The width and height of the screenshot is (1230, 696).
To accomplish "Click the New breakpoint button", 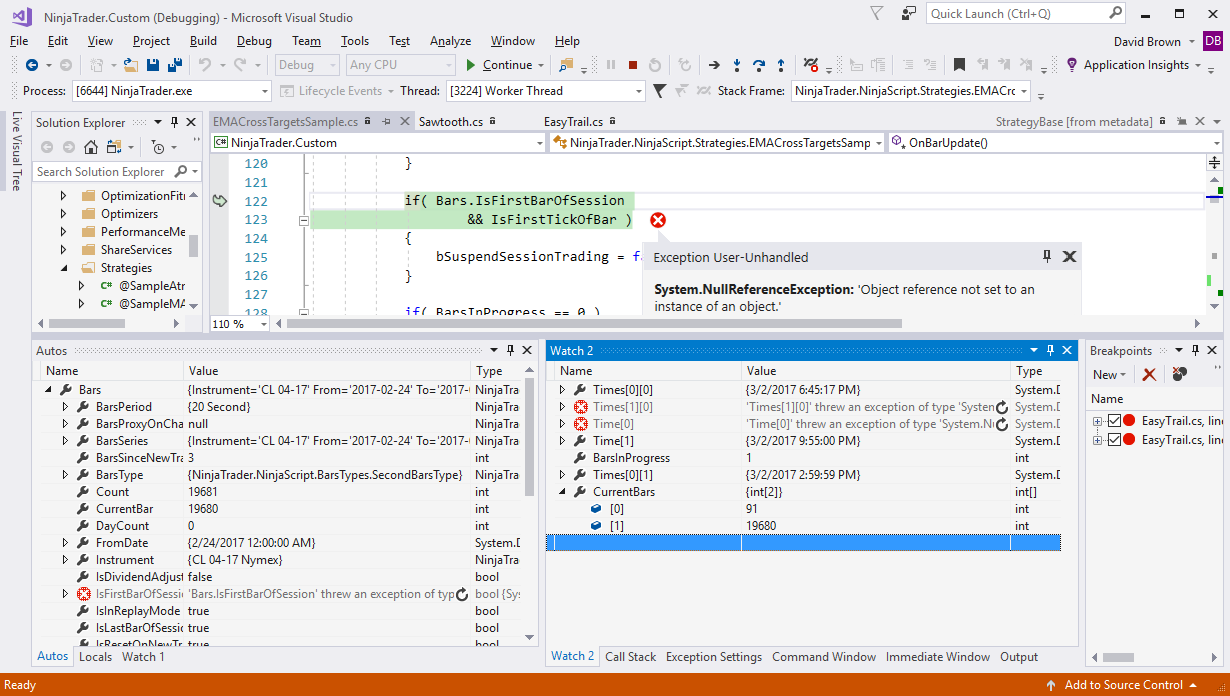I will coord(1109,374).
